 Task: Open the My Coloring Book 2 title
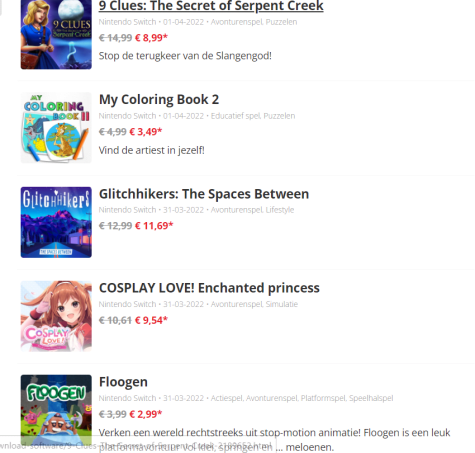pos(159,100)
